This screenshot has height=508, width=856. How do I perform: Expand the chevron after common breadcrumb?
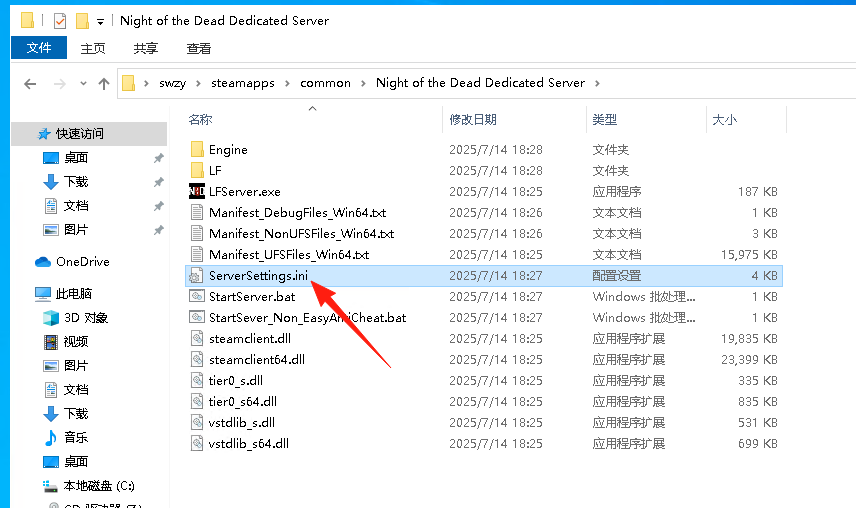363,83
